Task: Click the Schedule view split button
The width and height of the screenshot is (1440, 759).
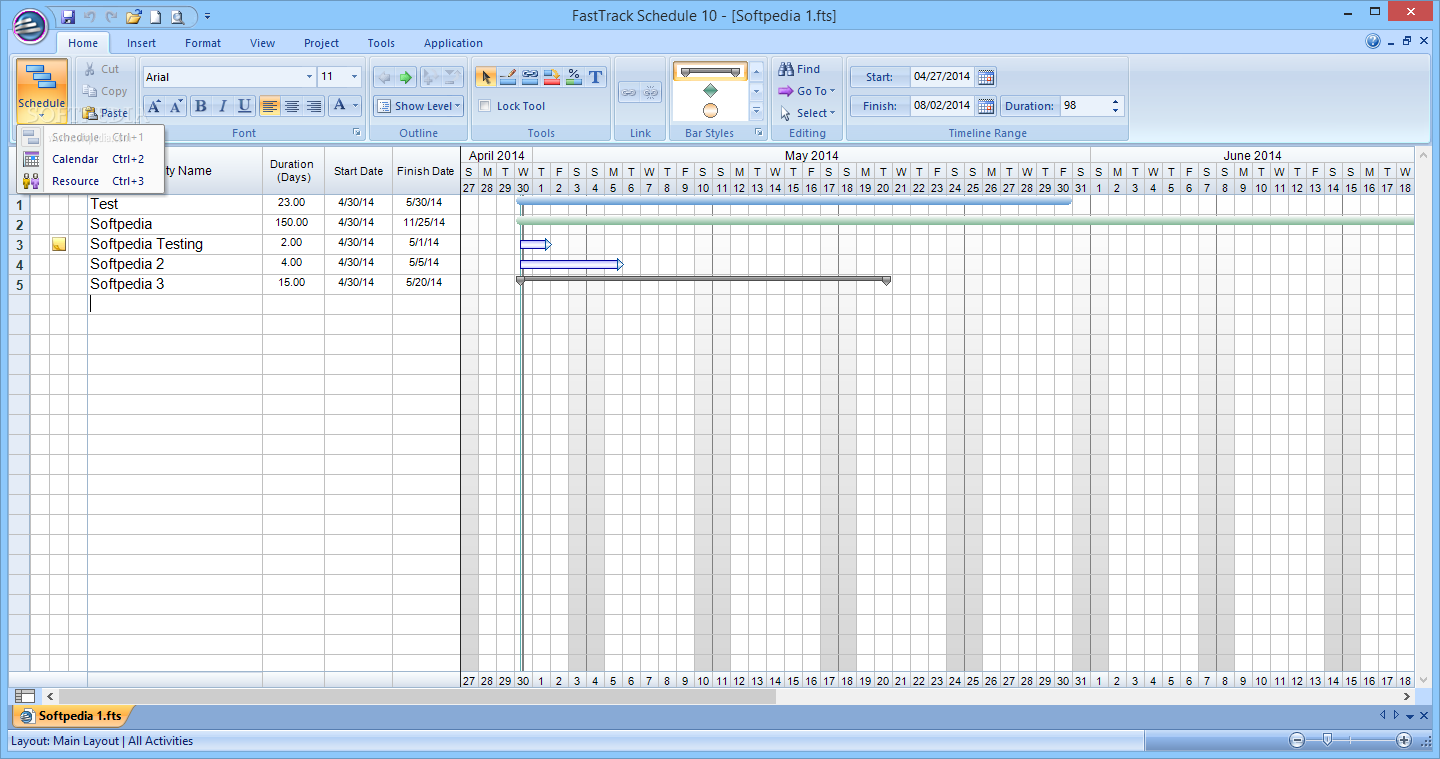Action: click(42, 91)
